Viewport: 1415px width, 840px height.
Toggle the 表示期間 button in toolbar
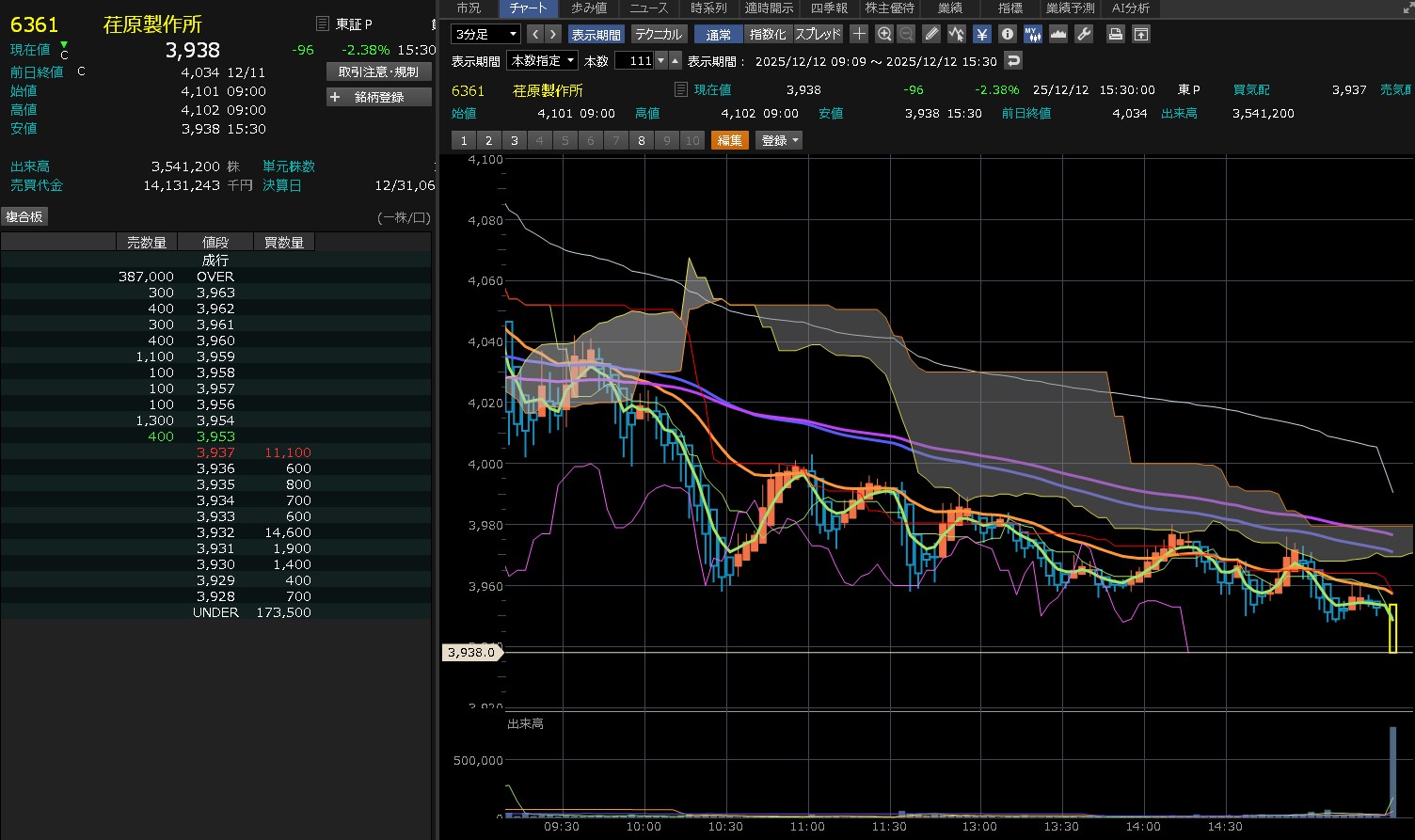pos(596,34)
